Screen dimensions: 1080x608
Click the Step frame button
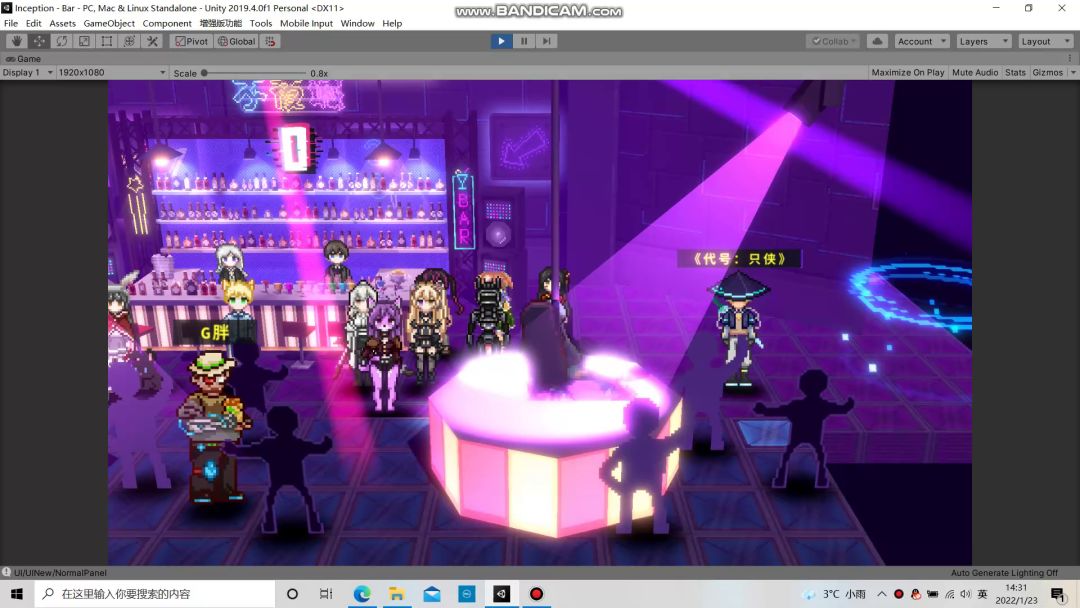click(546, 41)
